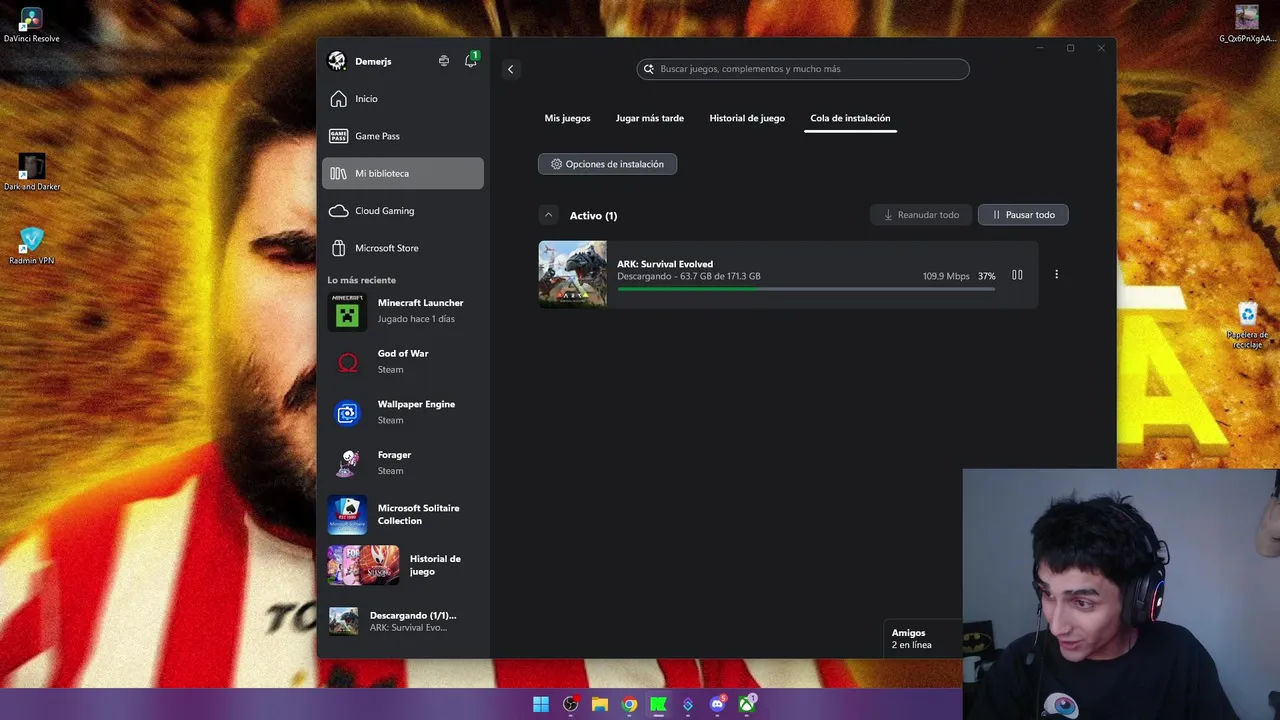Open Google Chrome from the taskbar
The width and height of the screenshot is (1280, 720).
coord(629,704)
